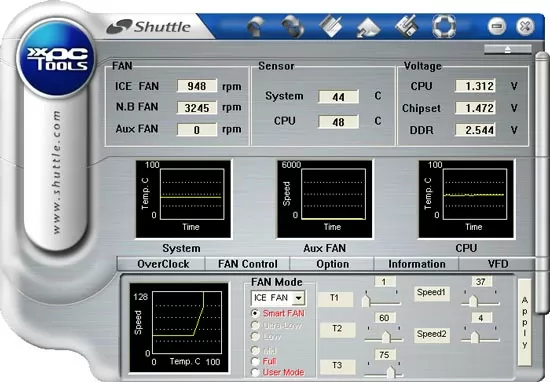Select the Low fan mode radio
Viewport: 550px width, 382px height.
tap(255, 336)
